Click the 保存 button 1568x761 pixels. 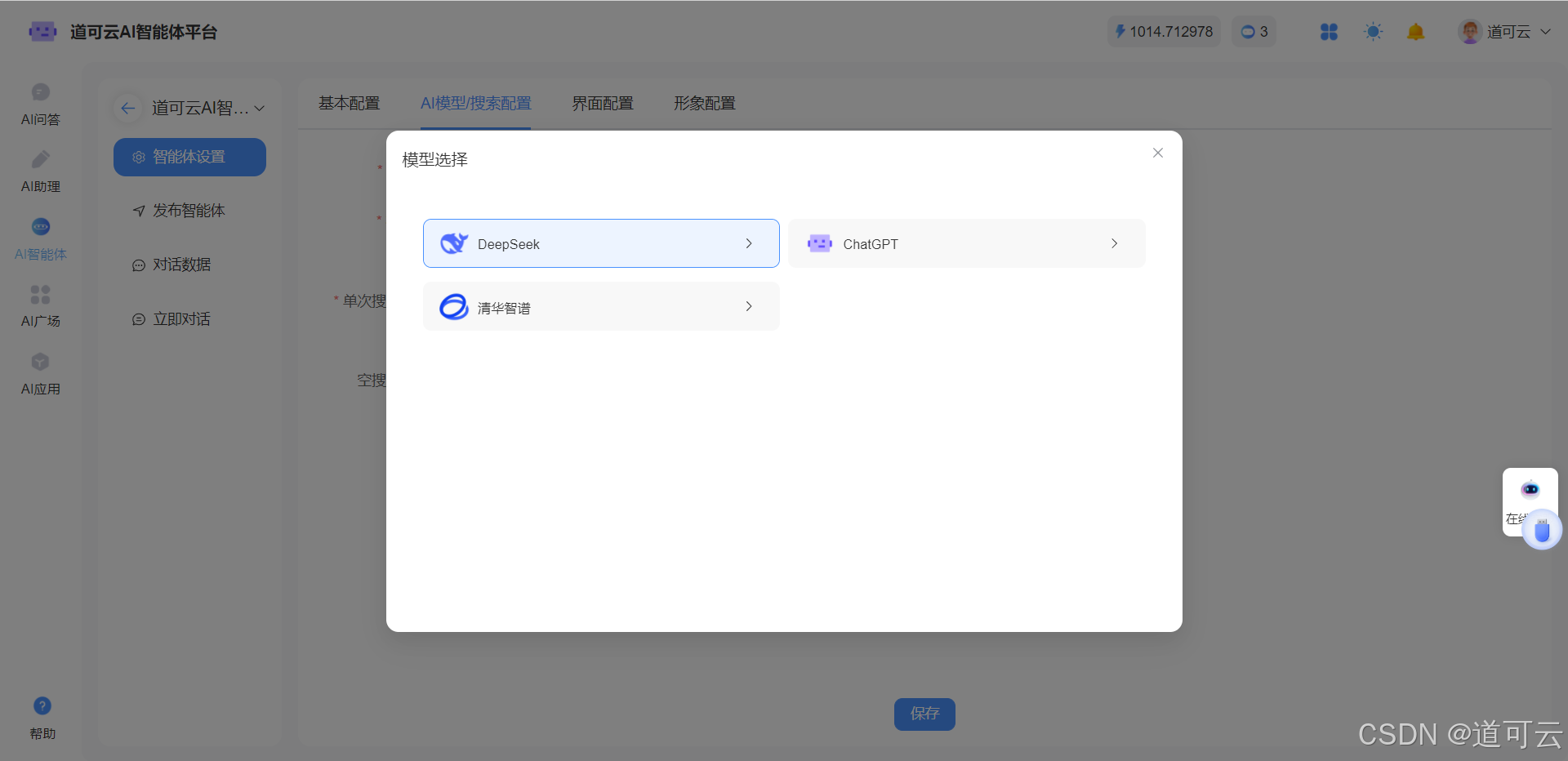click(x=924, y=714)
